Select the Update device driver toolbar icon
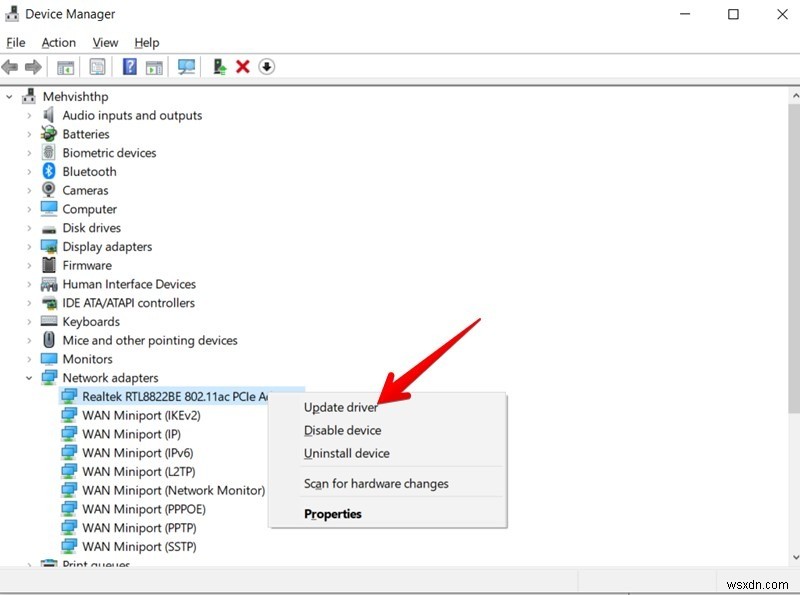800x595 pixels. [x=217, y=66]
